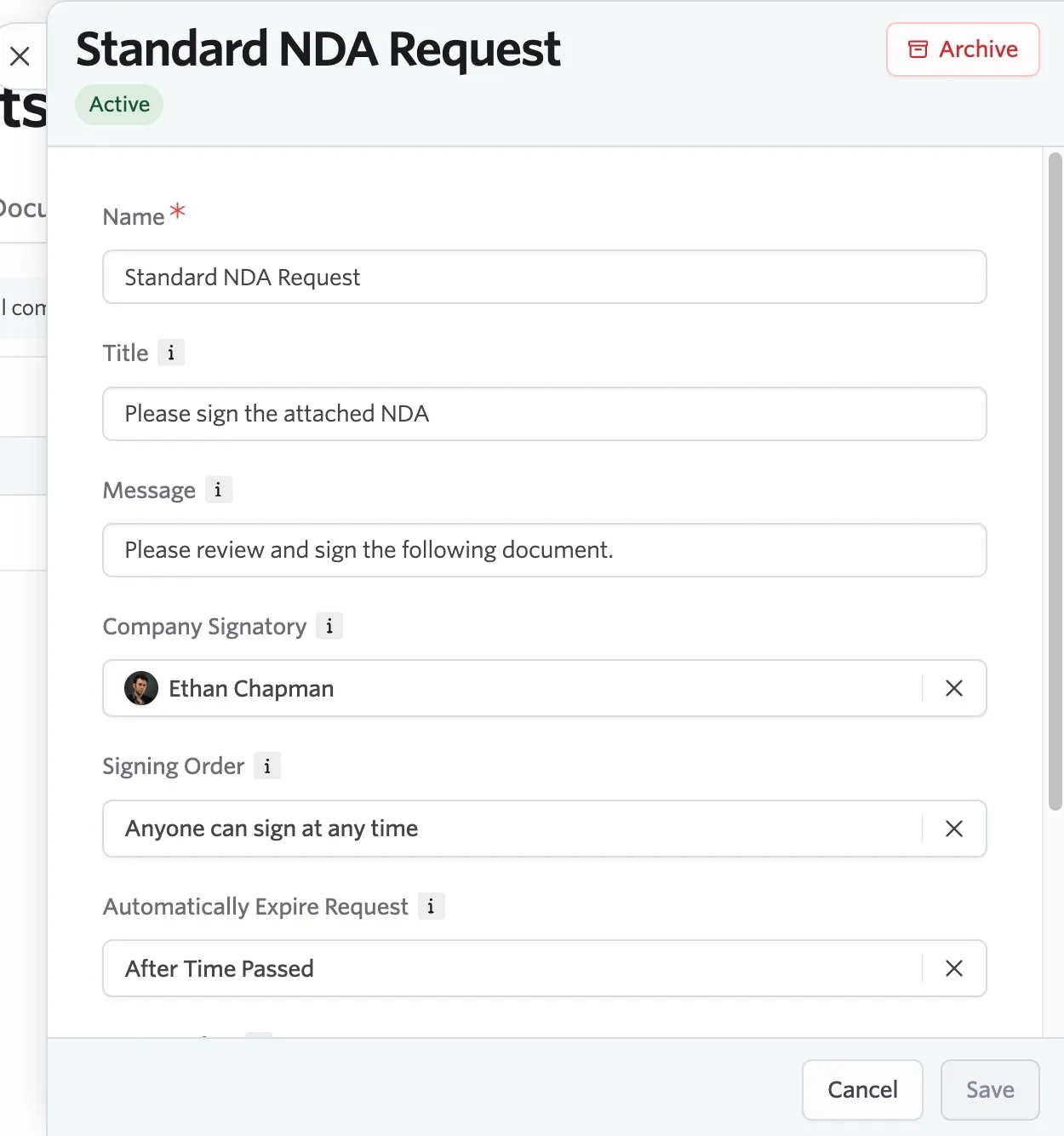This screenshot has width=1064, height=1136.
Task: Clear the Signing Order selection
Action: pyautogui.click(x=954, y=829)
